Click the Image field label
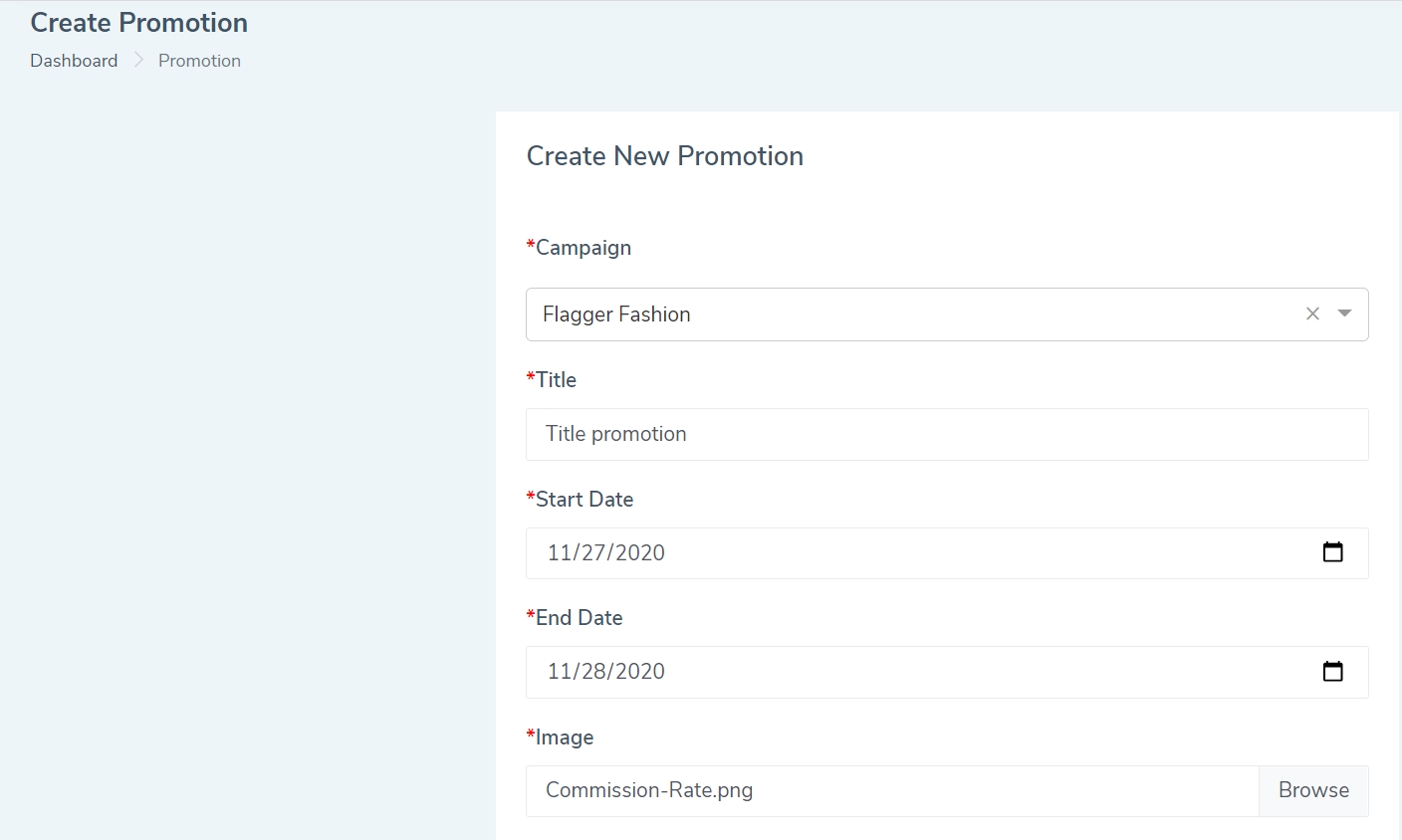Viewport: 1402px width, 840px height. click(x=564, y=737)
